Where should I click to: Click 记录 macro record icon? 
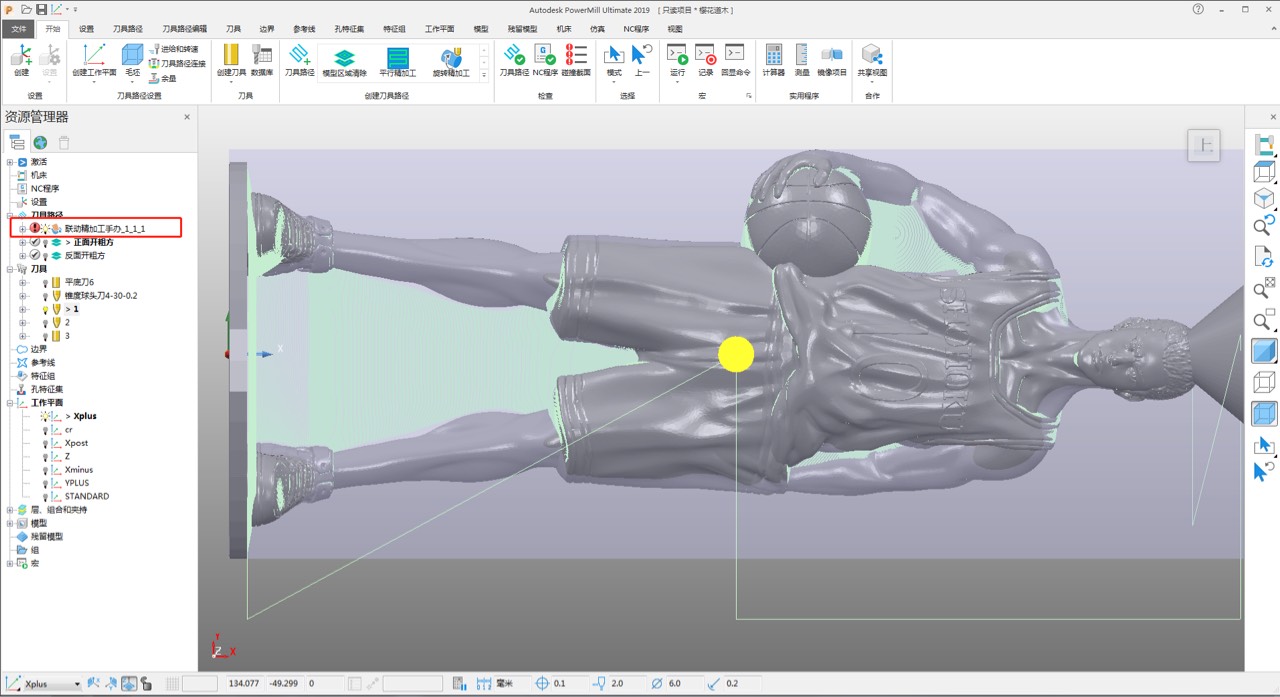(705, 56)
